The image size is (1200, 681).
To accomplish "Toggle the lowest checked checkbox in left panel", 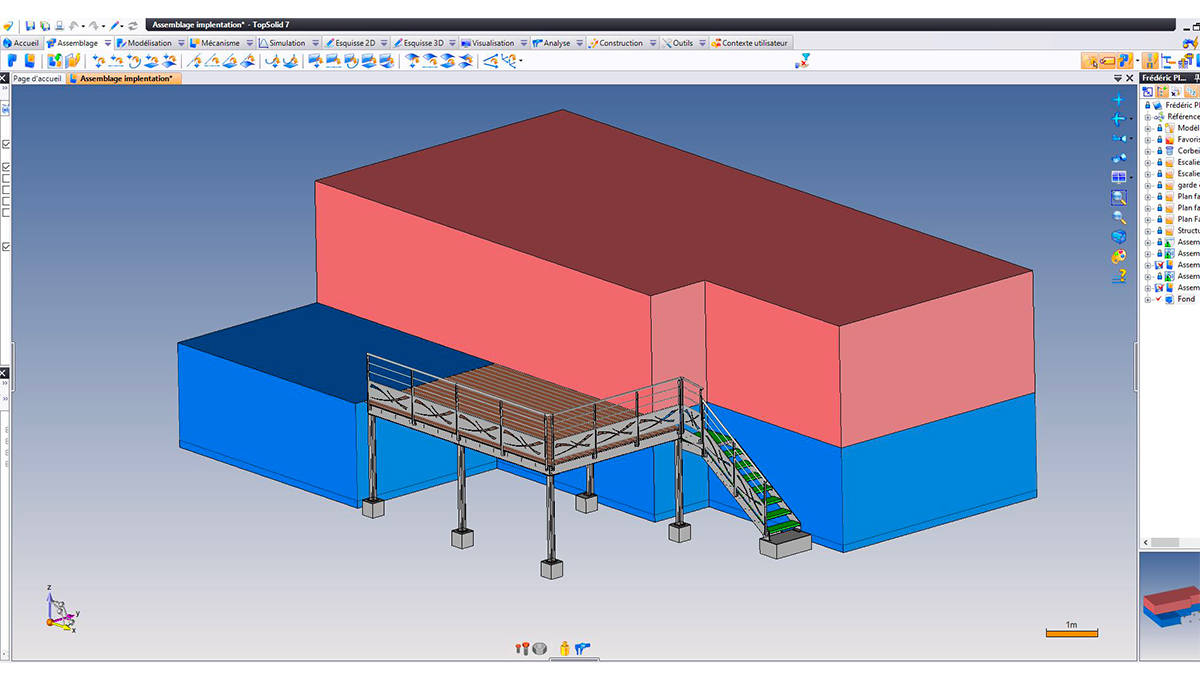I will pyautogui.click(x=6, y=246).
